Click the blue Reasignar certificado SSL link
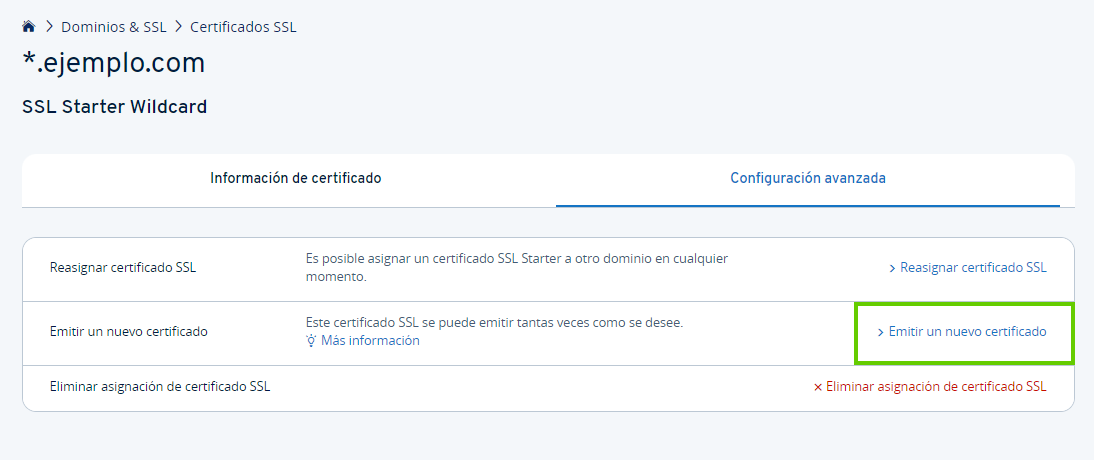Viewport: 1094px width, 460px height. tap(973, 268)
